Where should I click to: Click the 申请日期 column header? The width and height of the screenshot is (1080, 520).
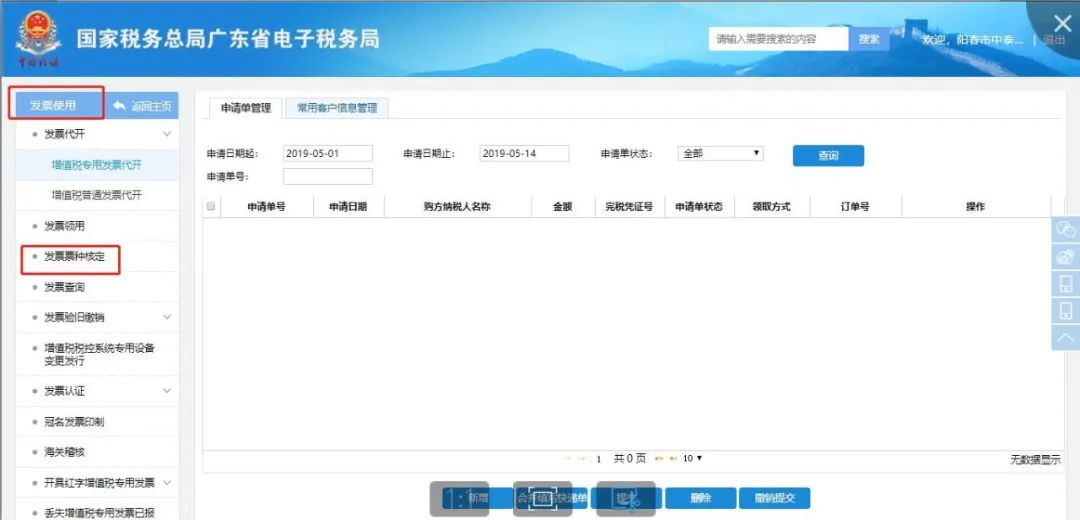(x=348, y=207)
